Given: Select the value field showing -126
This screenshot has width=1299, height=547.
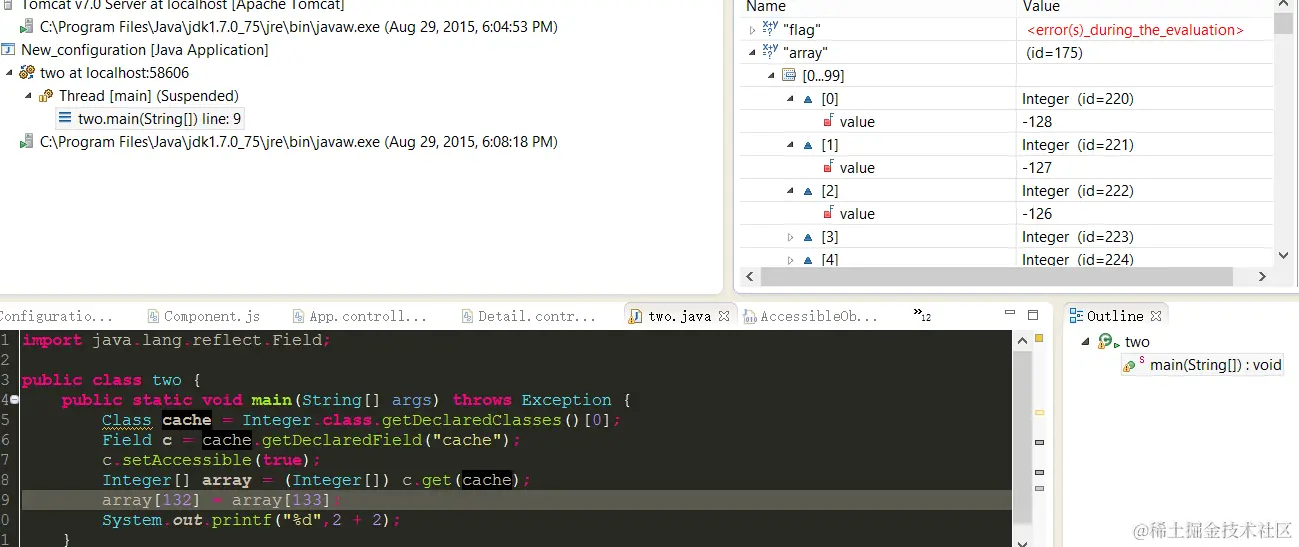Looking at the screenshot, I should (1037, 214).
